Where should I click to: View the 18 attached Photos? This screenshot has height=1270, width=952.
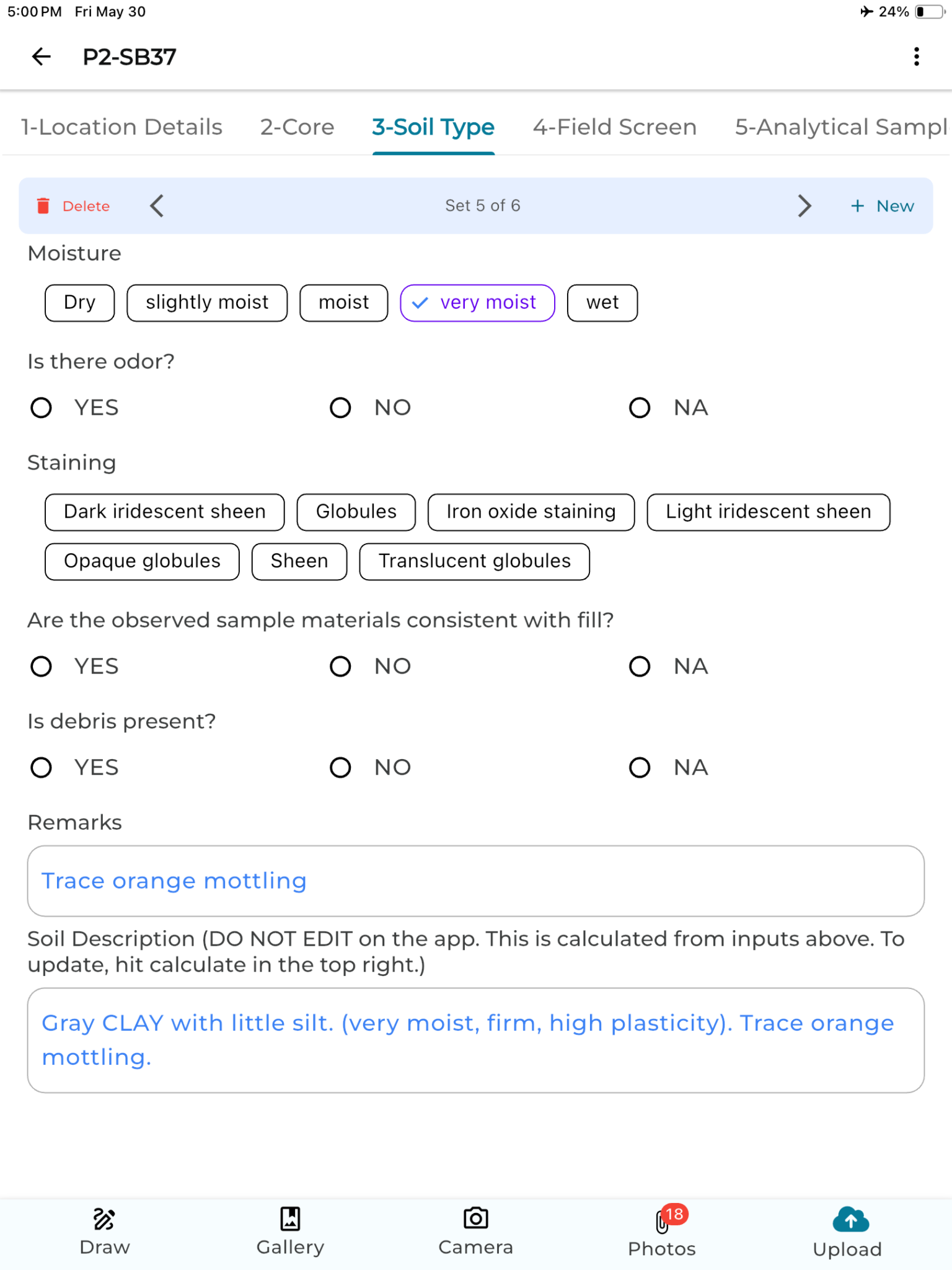661,1231
